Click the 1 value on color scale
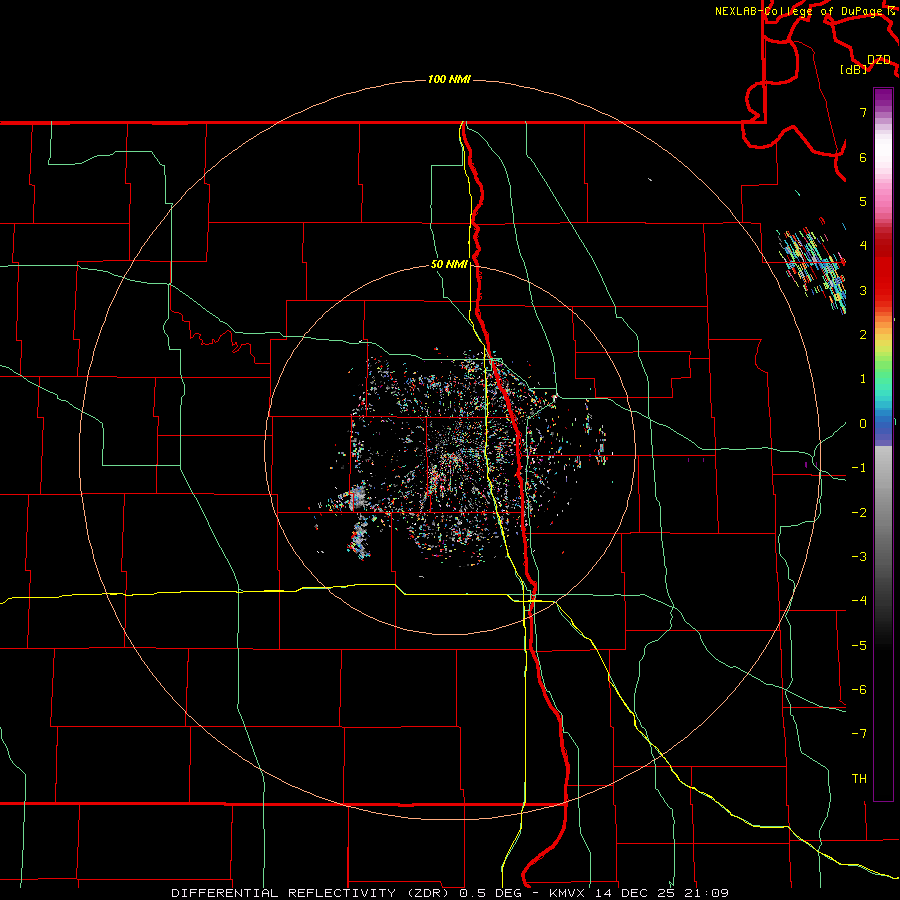Image resolution: width=900 pixels, height=900 pixels. (863, 379)
